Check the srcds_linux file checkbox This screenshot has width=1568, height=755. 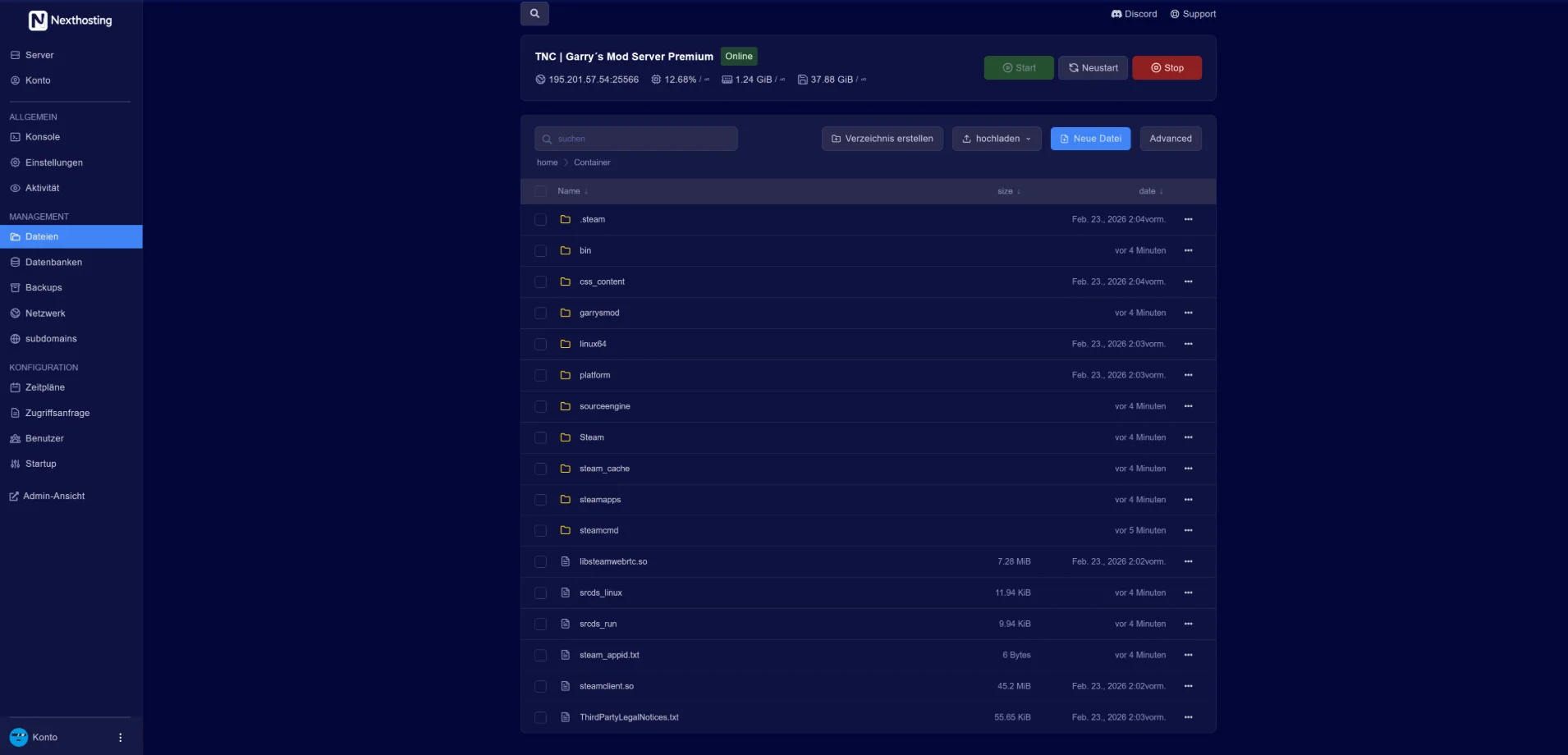point(540,593)
